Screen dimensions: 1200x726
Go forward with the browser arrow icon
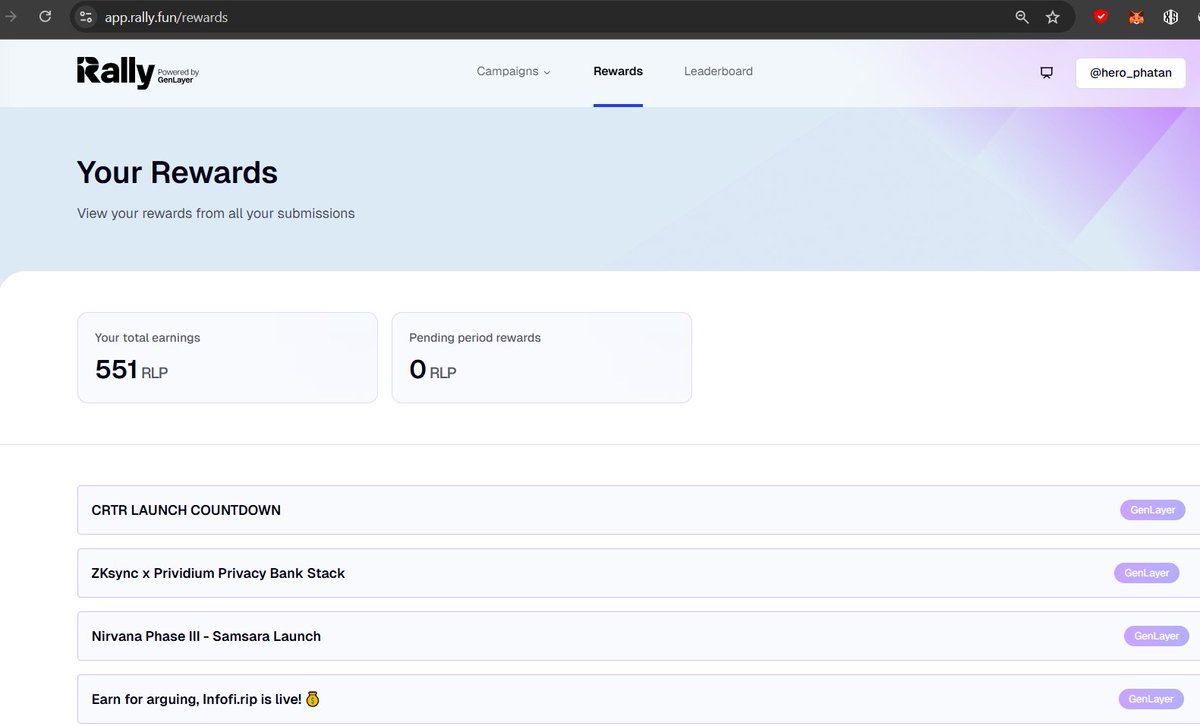tap(11, 17)
